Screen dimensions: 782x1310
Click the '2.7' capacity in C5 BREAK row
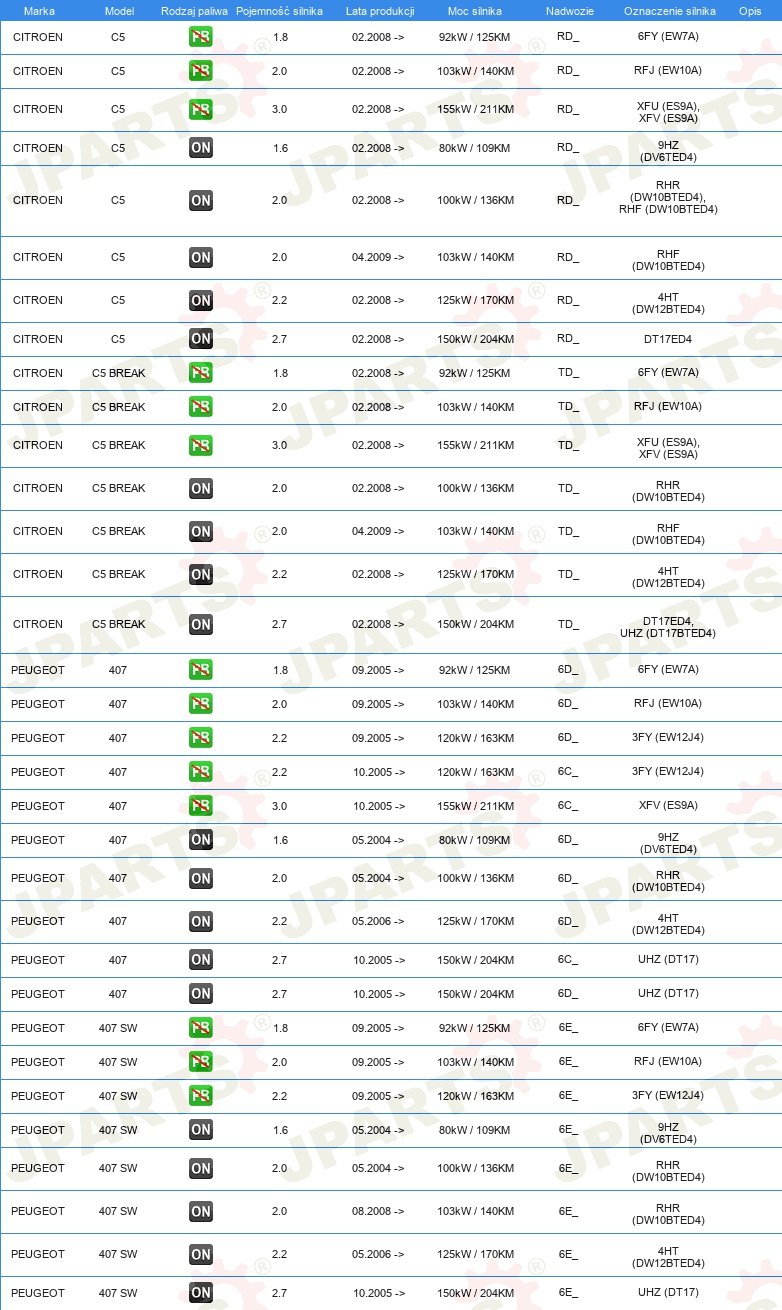pyautogui.click(x=279, y=624)
